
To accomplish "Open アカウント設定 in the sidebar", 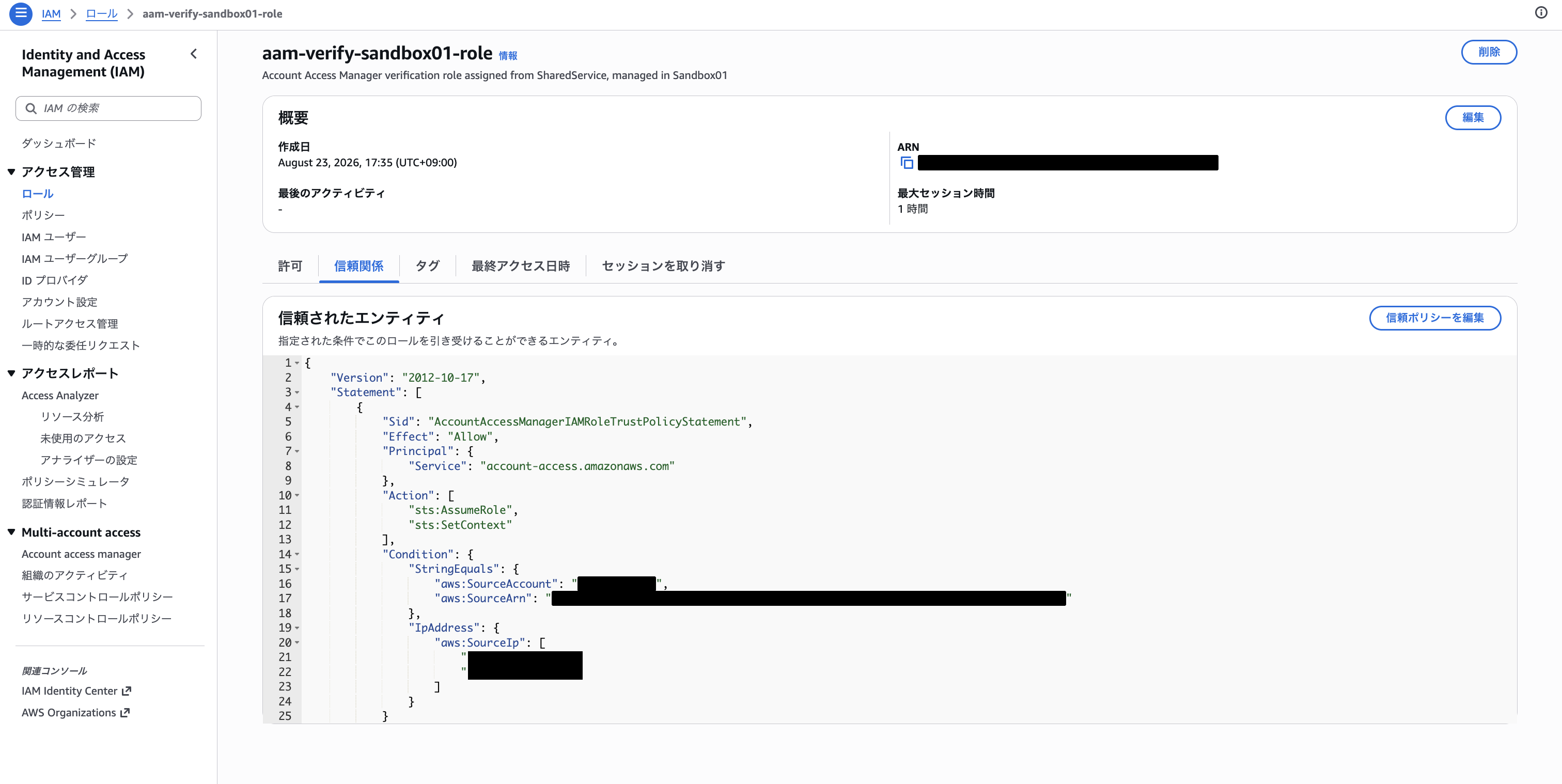I will [x=59, y=302].
